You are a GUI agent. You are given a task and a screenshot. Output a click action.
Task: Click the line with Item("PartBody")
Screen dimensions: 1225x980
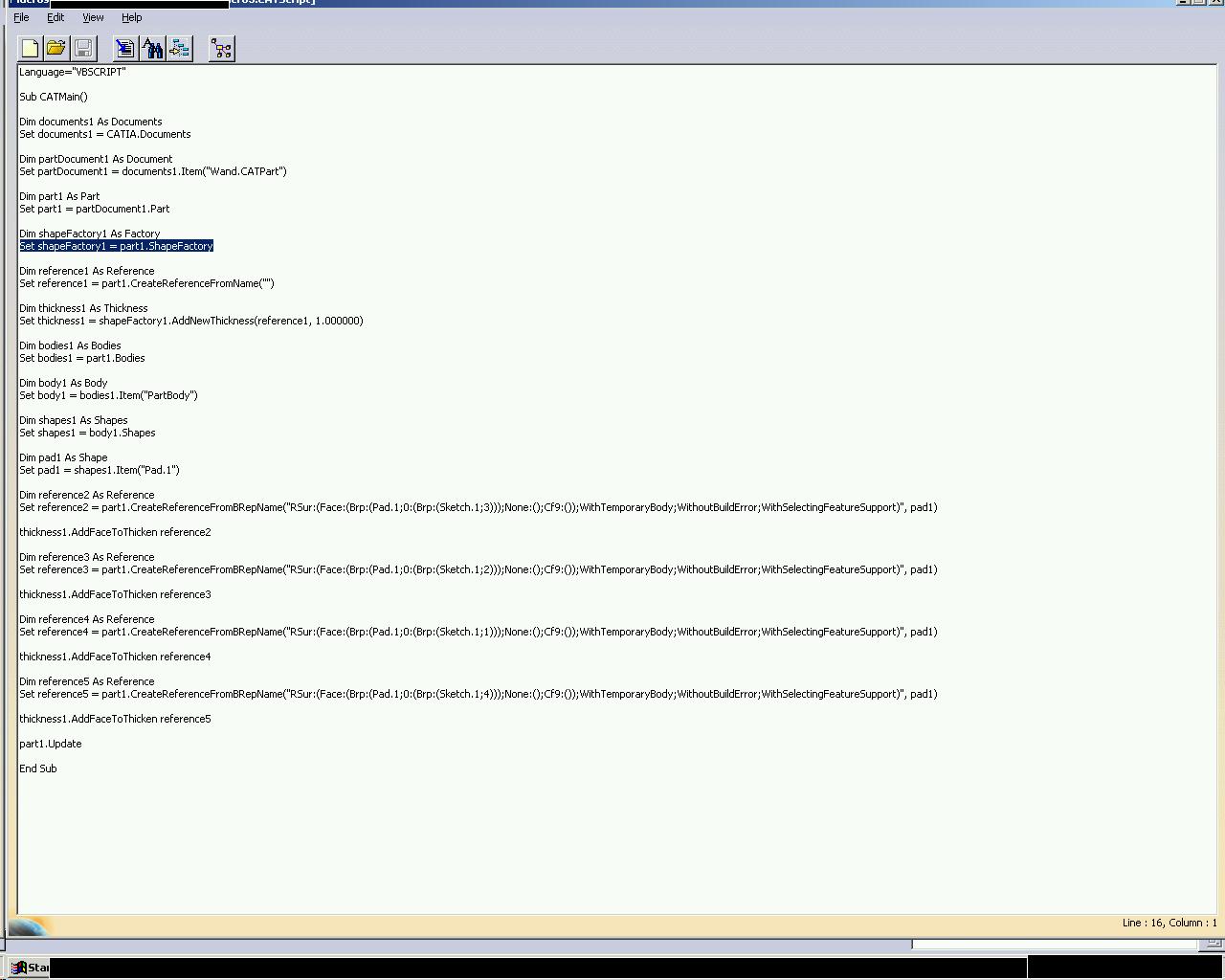[x=108, y=395]
